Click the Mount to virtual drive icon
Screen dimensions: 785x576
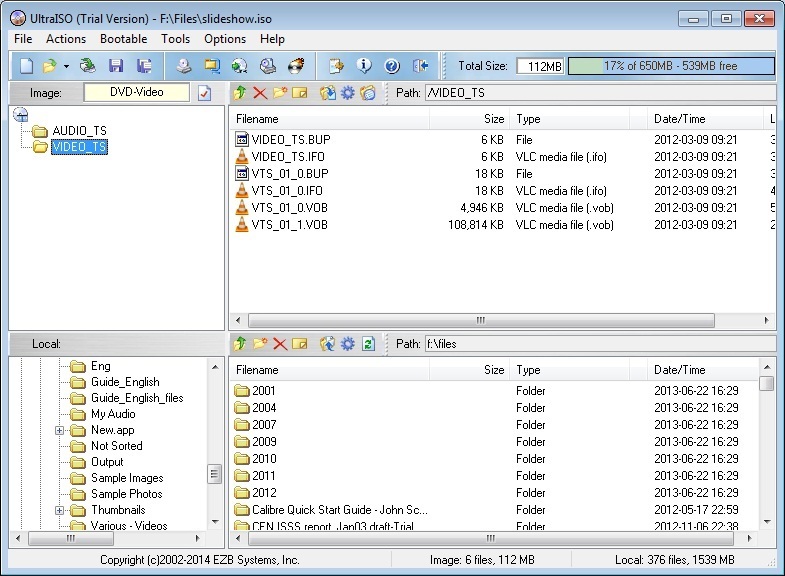pyautogui.click(x=268, y=66)
